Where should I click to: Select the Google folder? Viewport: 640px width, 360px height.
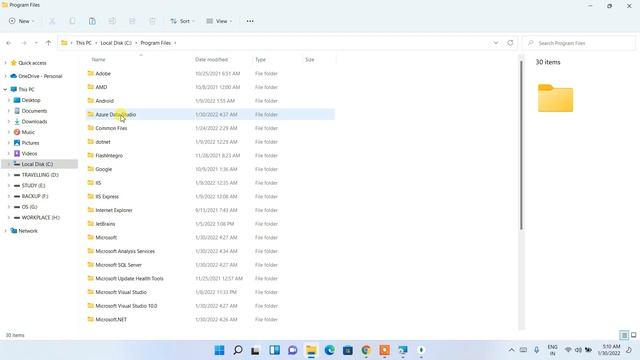(x=211, y=169)
